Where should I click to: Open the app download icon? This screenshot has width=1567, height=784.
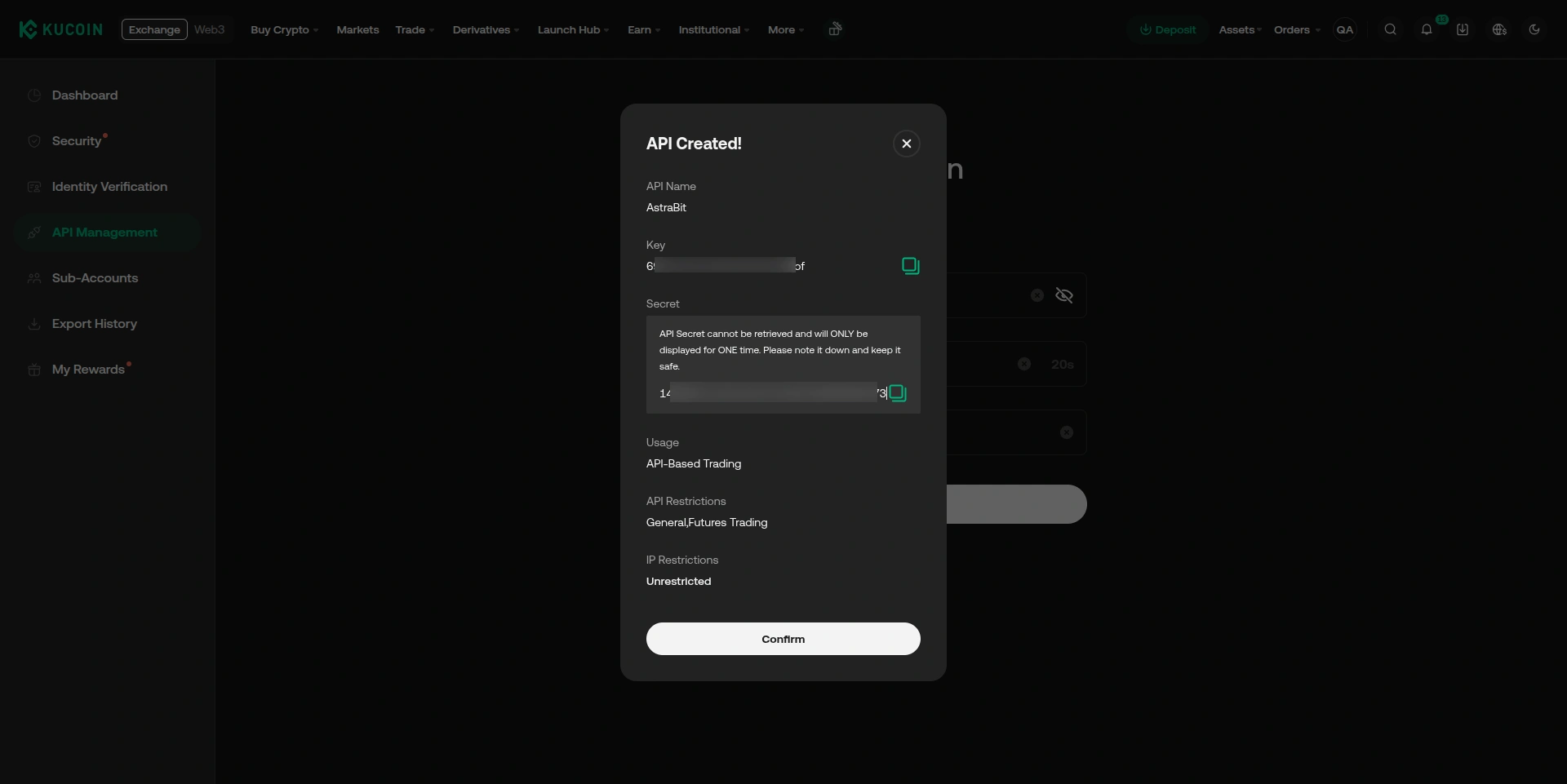tap(1463, 29)
